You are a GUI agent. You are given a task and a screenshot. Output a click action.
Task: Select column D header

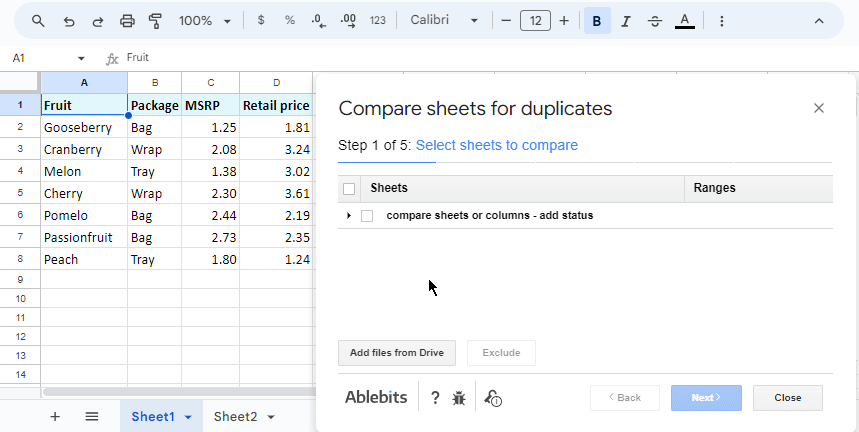(277, 83)
